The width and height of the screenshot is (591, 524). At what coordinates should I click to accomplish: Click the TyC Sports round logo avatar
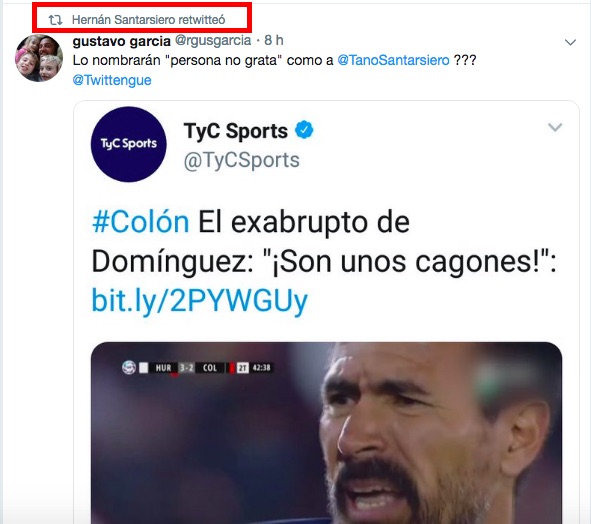tap(129, 144)
